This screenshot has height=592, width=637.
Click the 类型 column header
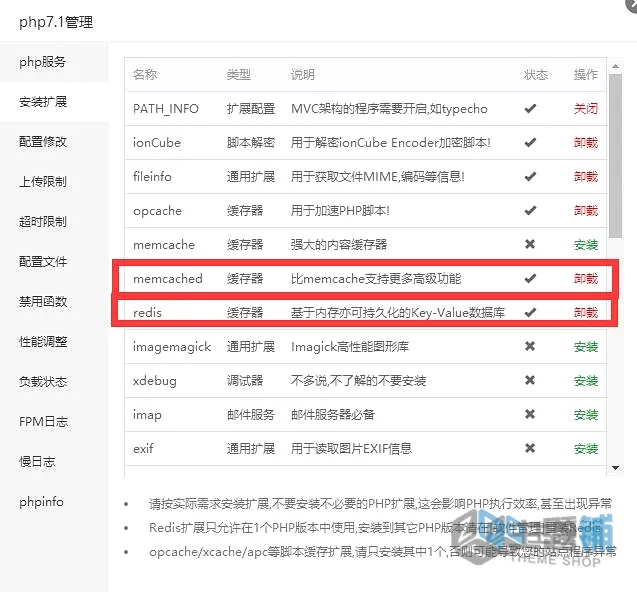239,75
